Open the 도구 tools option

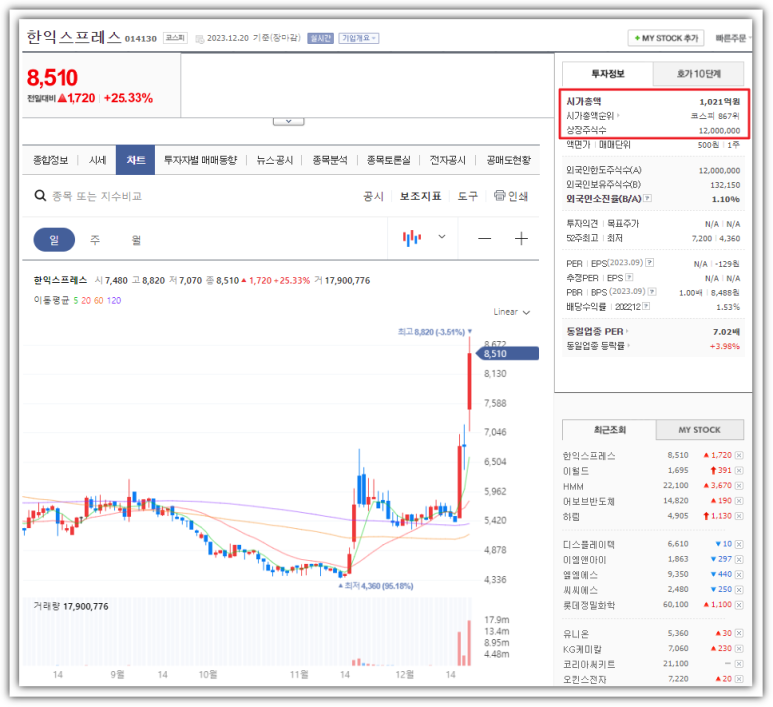(x=467, y=196)
